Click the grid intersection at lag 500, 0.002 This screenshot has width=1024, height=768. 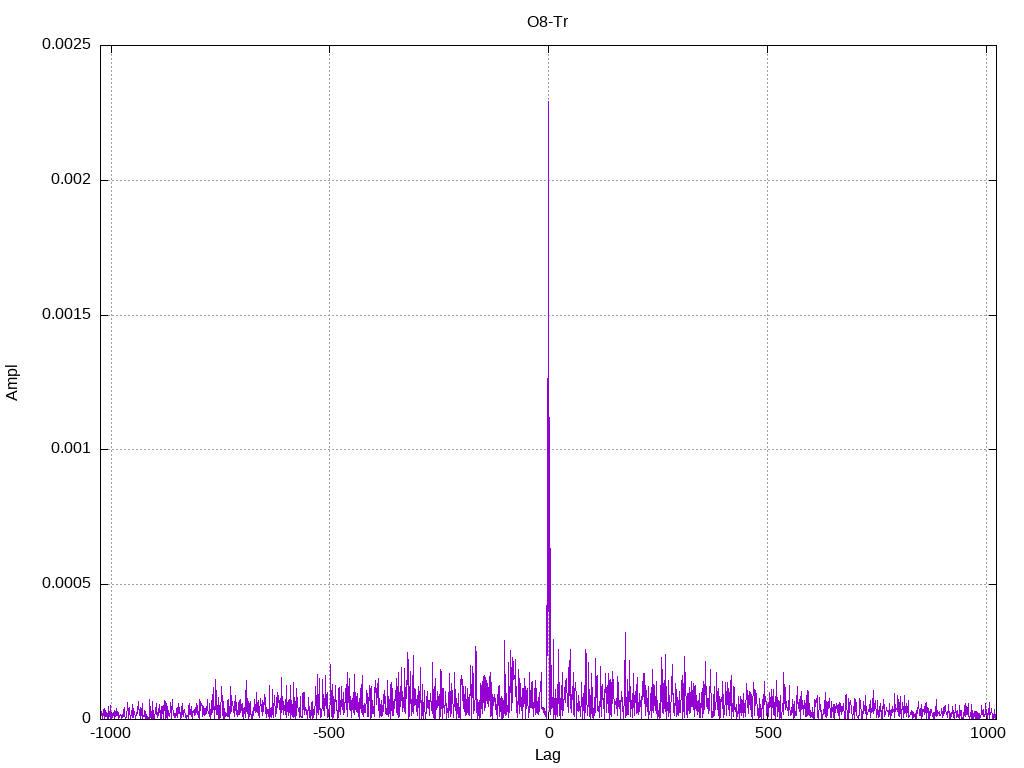pyautogui.click(x=767, y=180)
